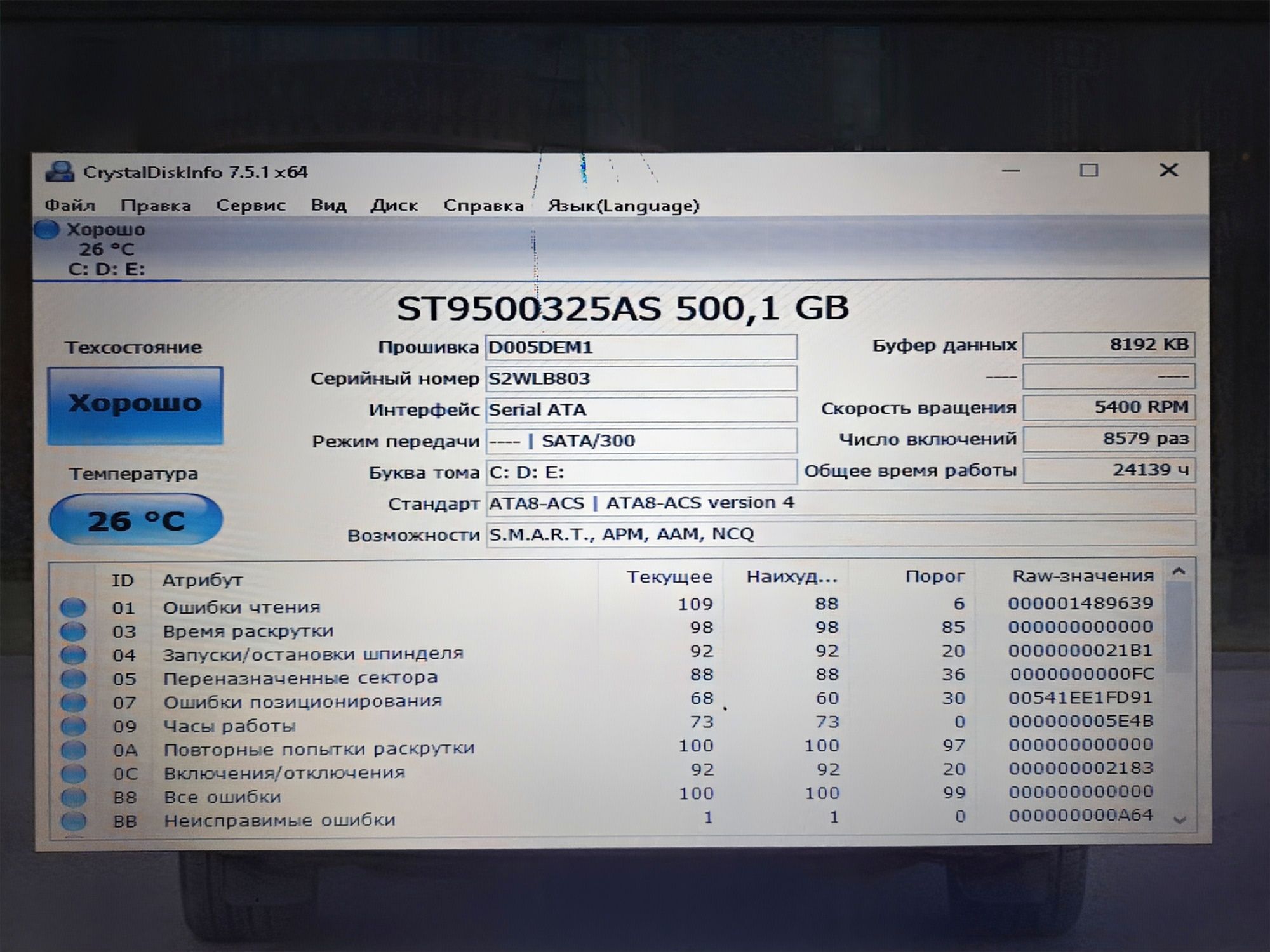Open the Правка menu
1270x952 pixels.
coord(156,206)
